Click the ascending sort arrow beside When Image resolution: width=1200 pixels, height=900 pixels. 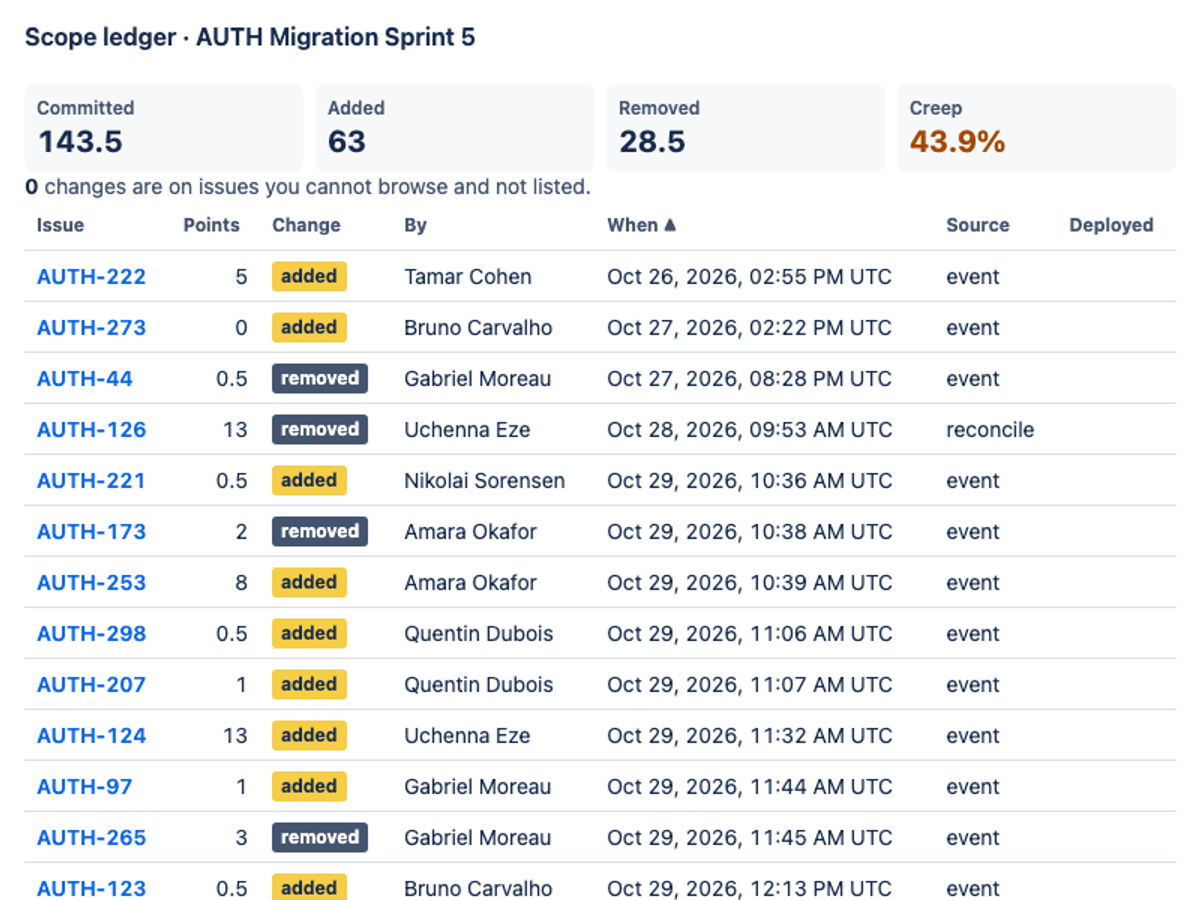pos(670,225)
